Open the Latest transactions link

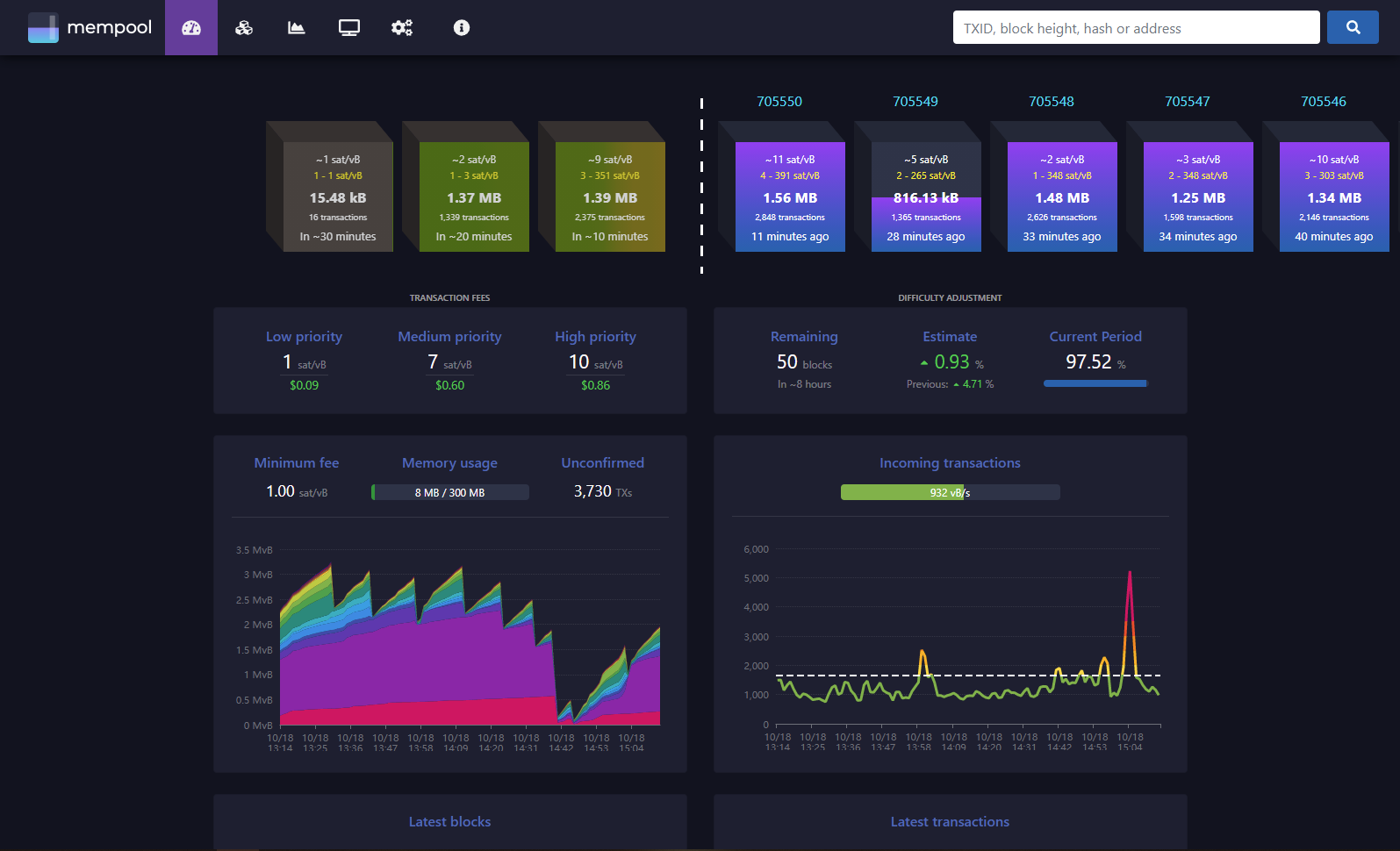pyautogui.click(x=950, y=822)
